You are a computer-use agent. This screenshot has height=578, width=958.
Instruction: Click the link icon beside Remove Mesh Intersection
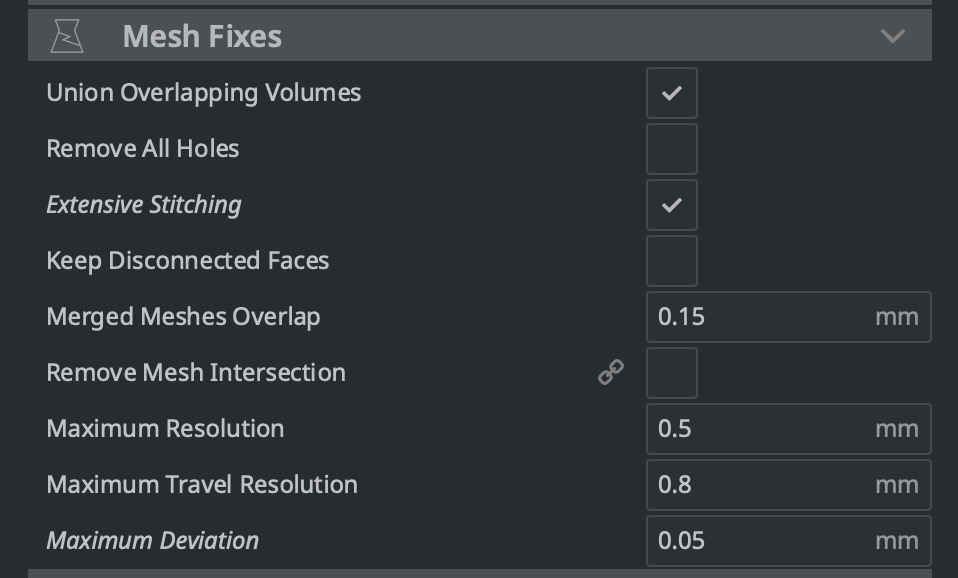point(610,372)
